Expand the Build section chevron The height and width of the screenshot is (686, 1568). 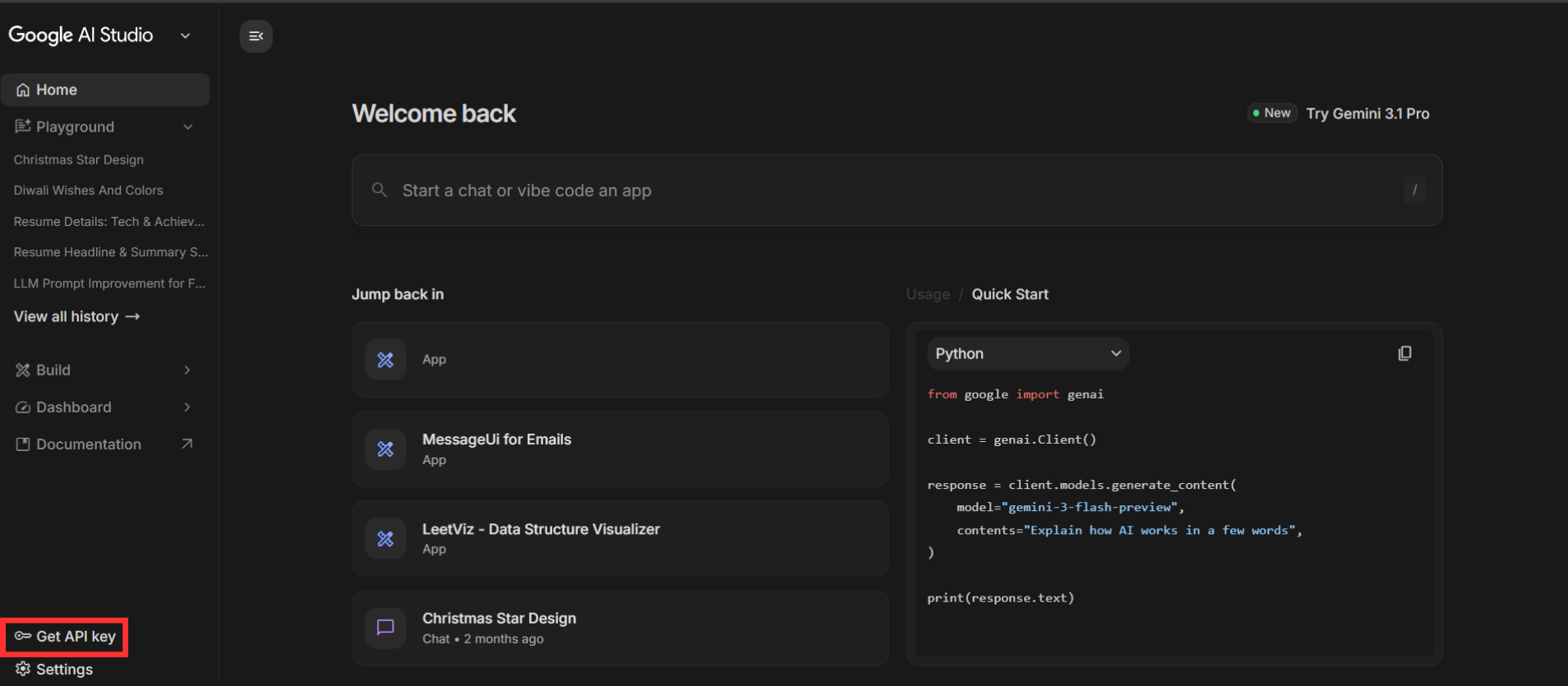187,371
